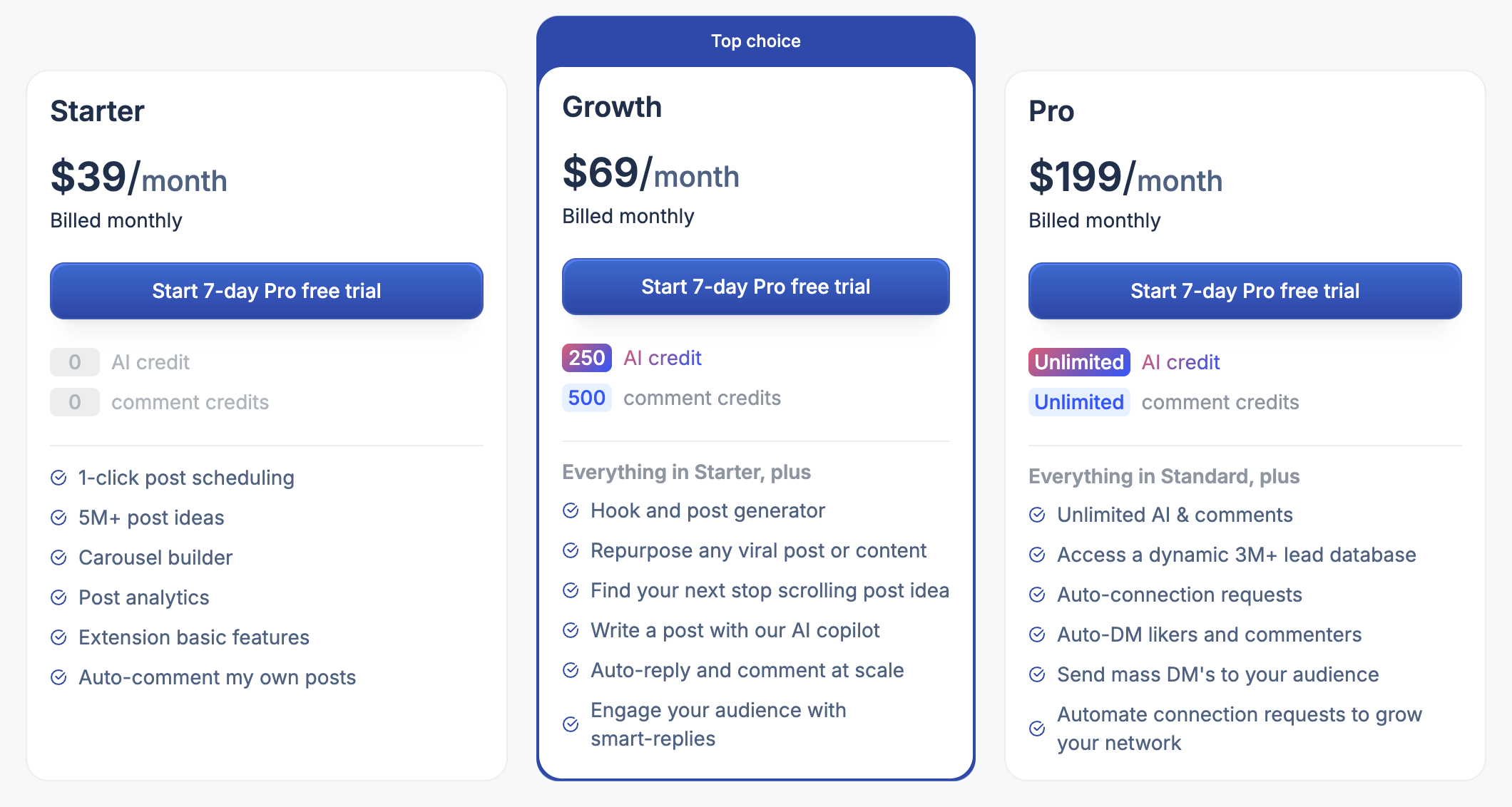
Task: Open the "AI credit" link in the Growth card
Action: click(x=662, y=358)
